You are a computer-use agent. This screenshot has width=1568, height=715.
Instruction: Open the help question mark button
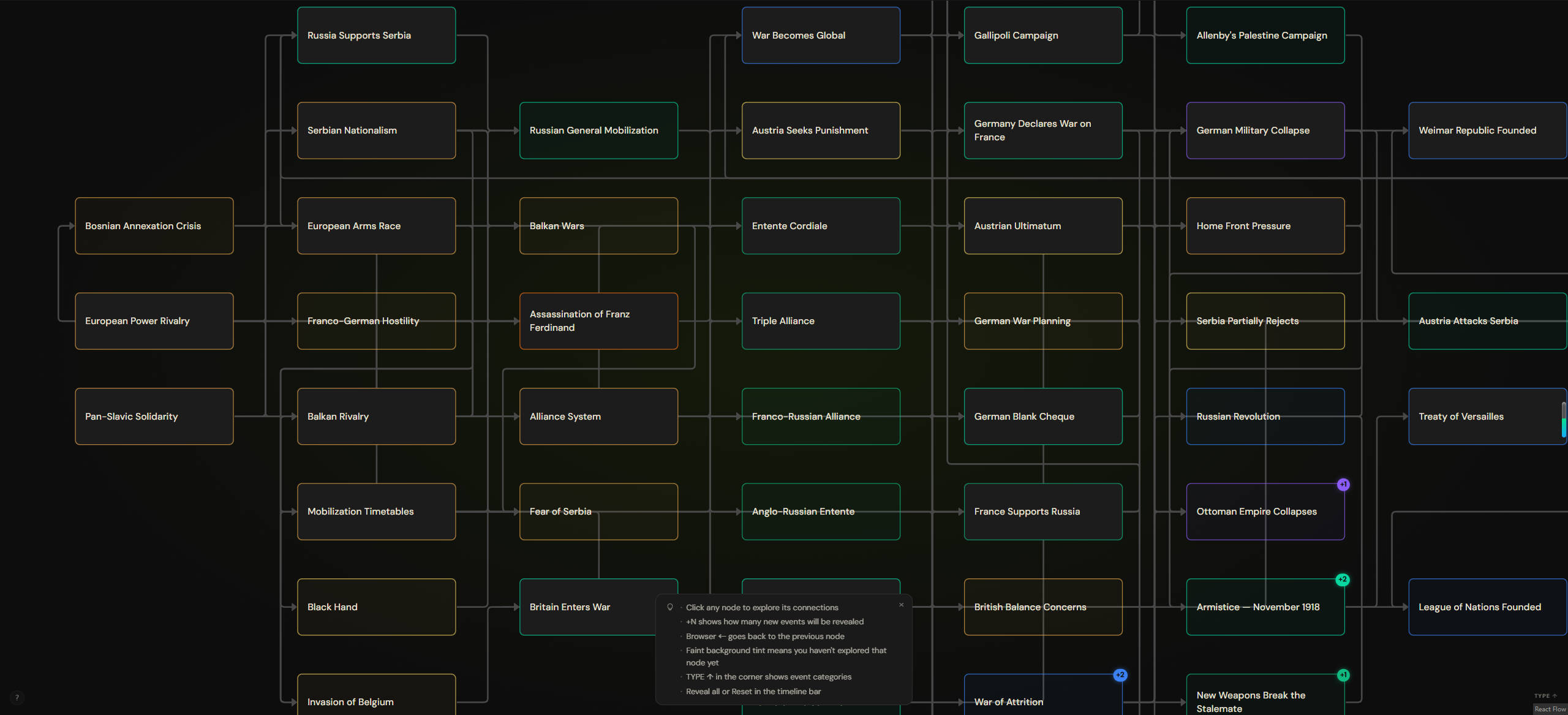coord(17,697)
